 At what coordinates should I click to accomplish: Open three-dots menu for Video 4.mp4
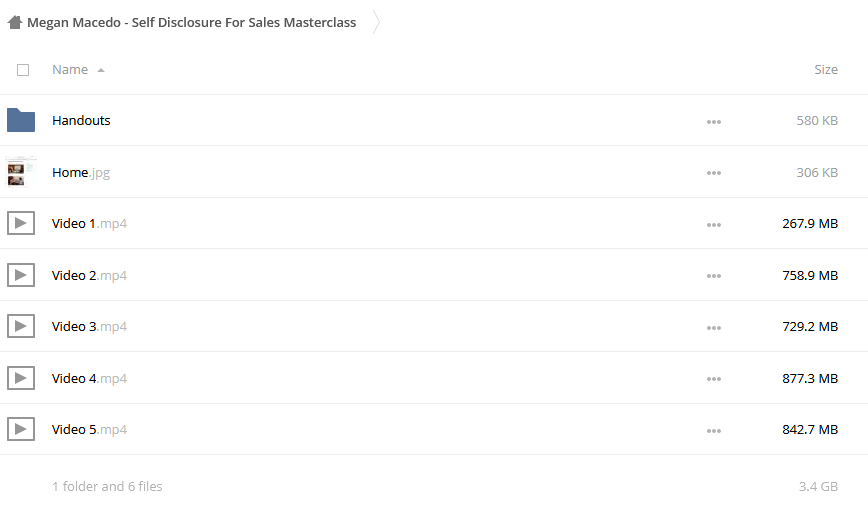pos(714,379)
